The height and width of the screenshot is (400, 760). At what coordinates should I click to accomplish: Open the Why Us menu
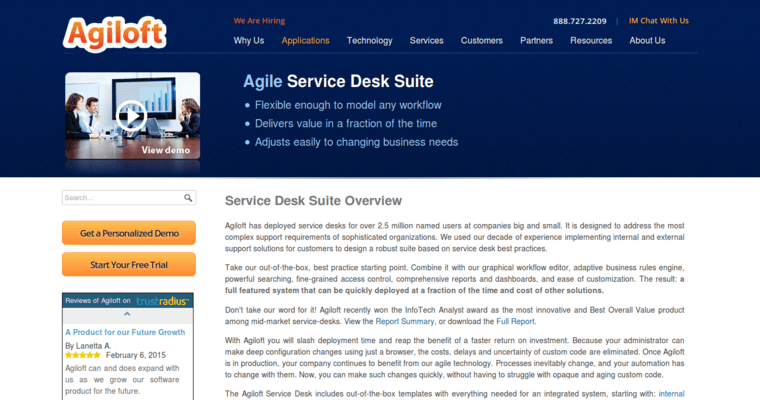(249, 41)
